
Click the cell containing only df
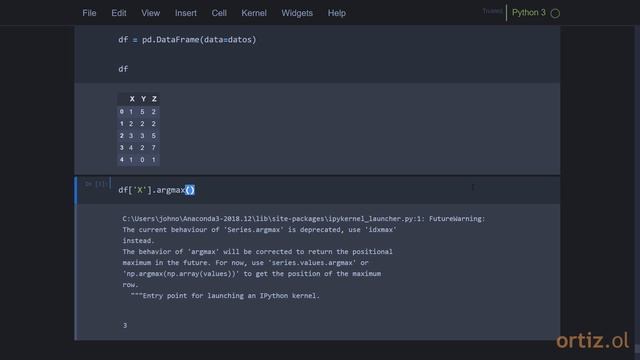[123, 69]
